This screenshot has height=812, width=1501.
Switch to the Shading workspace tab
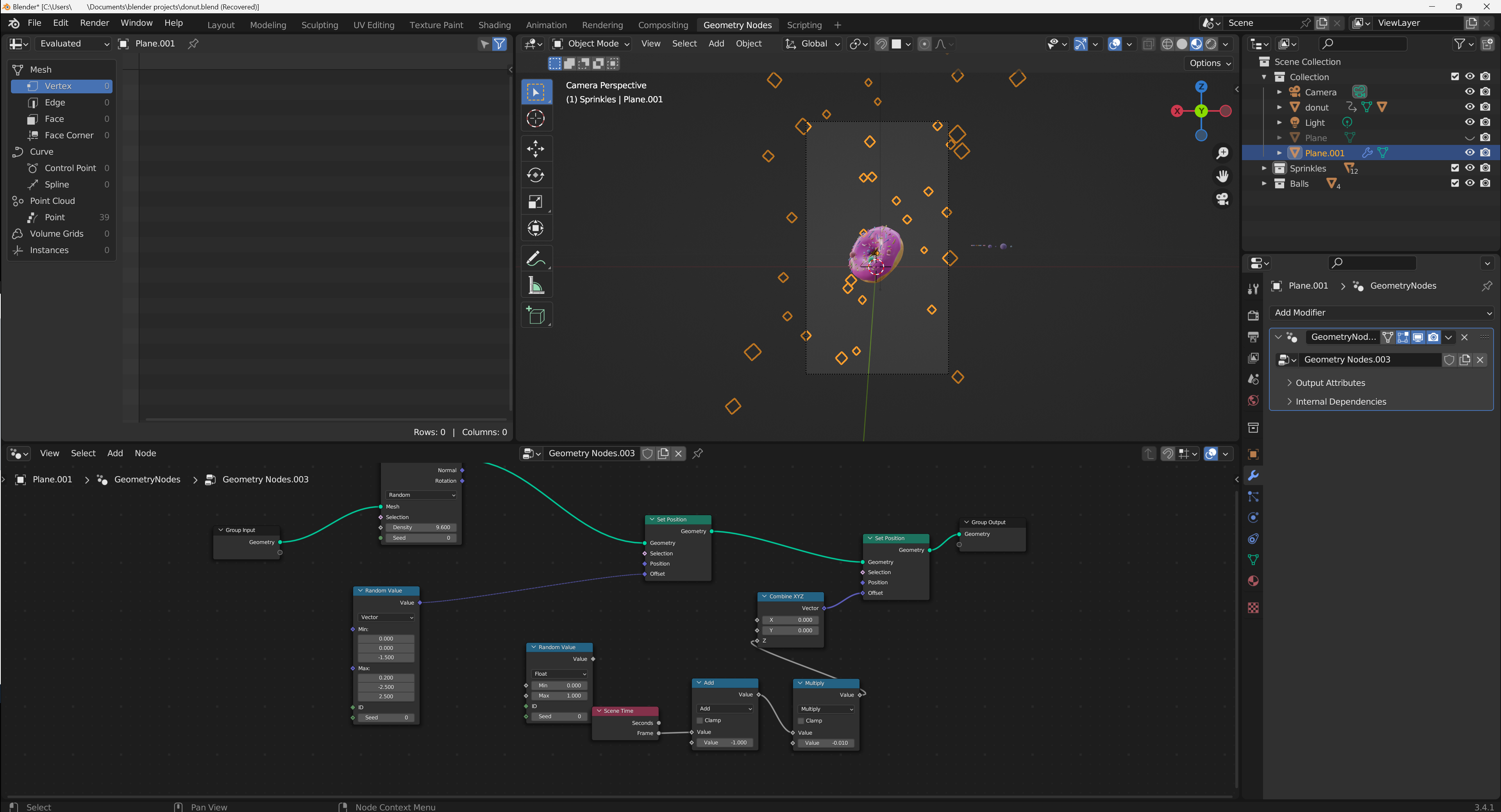tap(494, 25)
